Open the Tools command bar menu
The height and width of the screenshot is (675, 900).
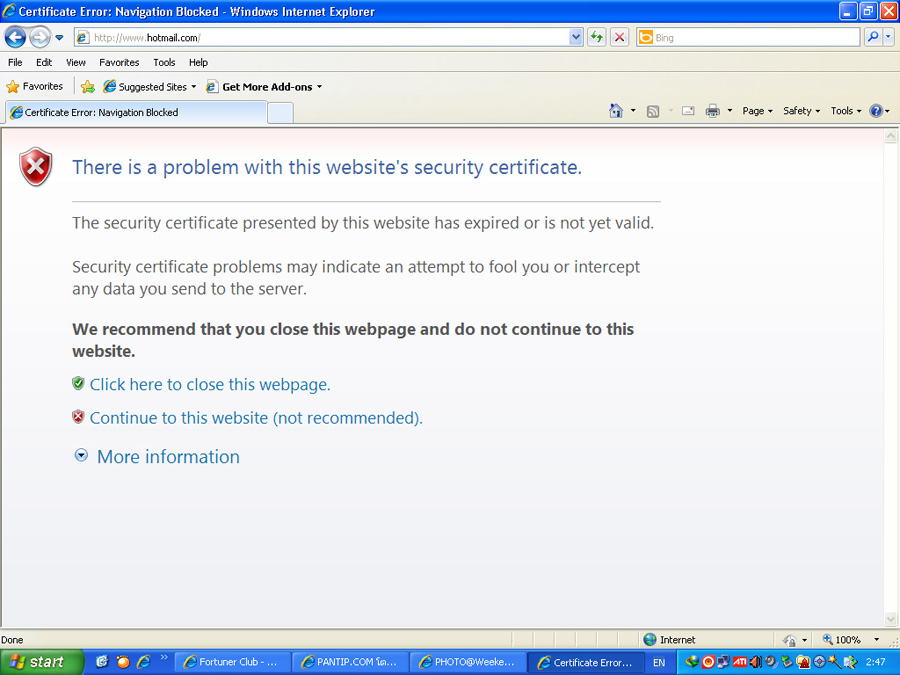click(x=845, y=111)
